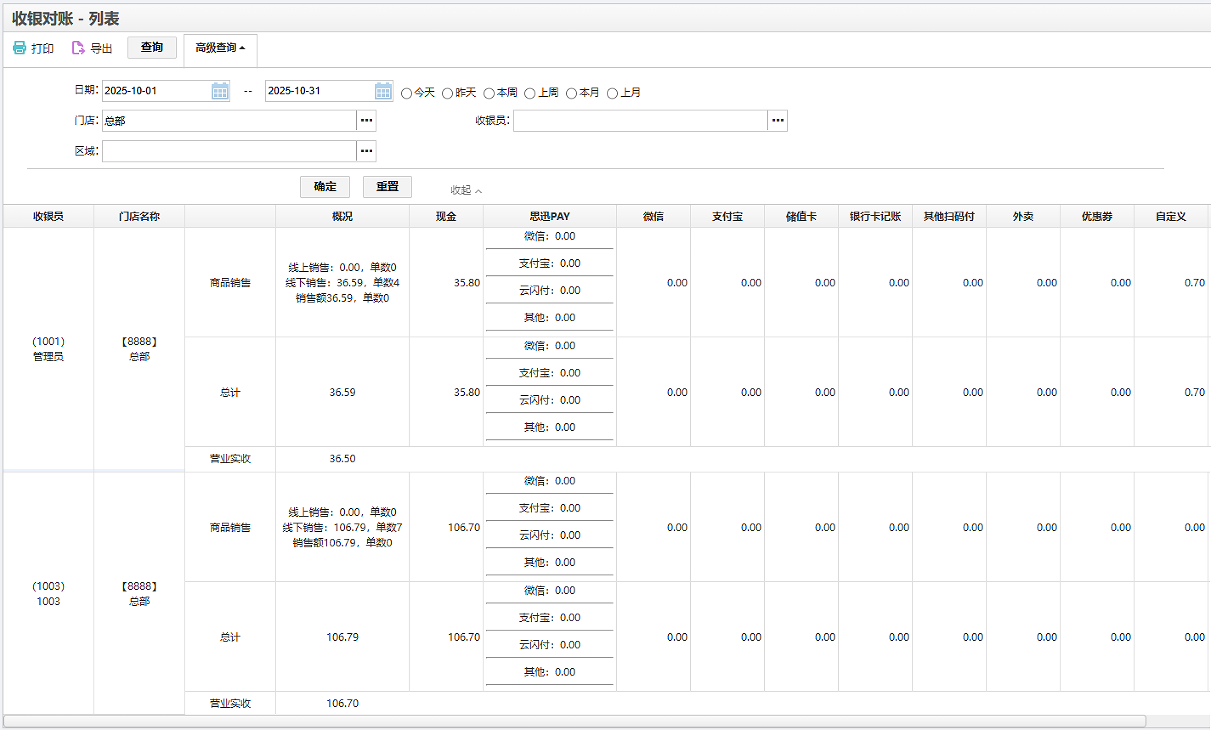Viewport: 1211px width, 730px height.
Task: Collapse the filter panel via 收起
Action: 466,190
